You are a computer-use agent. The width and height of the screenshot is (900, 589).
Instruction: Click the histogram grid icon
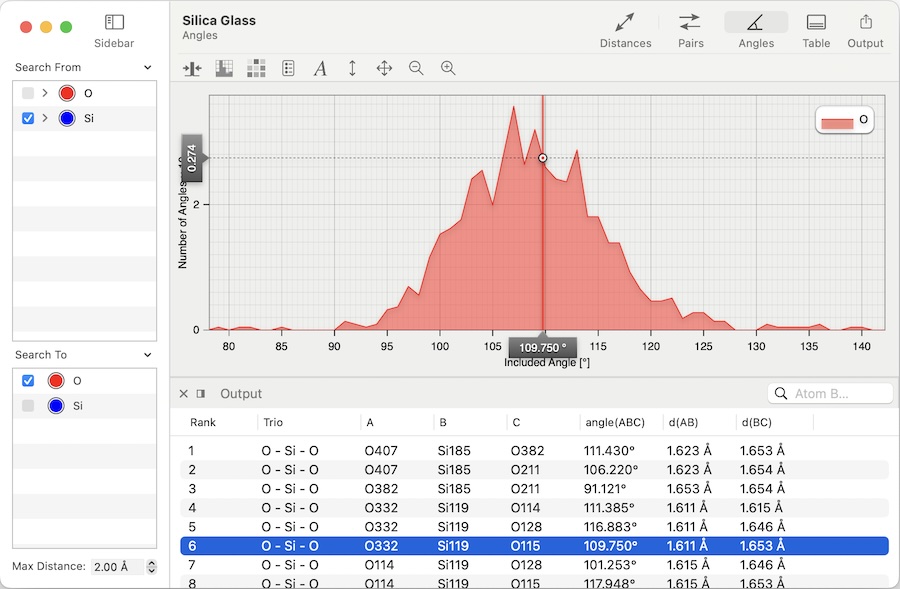224,68
